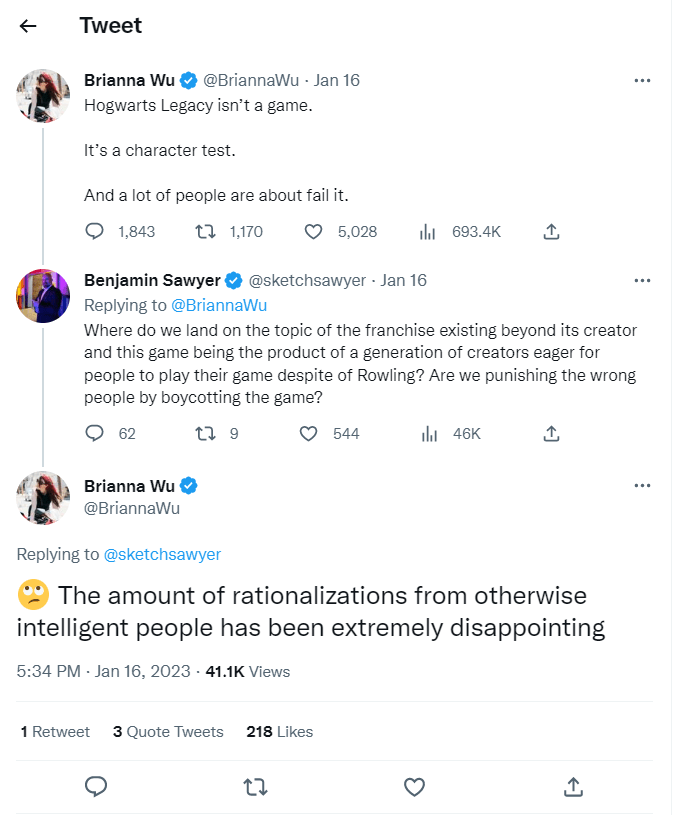Share the main tweet via the bottom icon
673x815 pixels.
pos(573,787)
